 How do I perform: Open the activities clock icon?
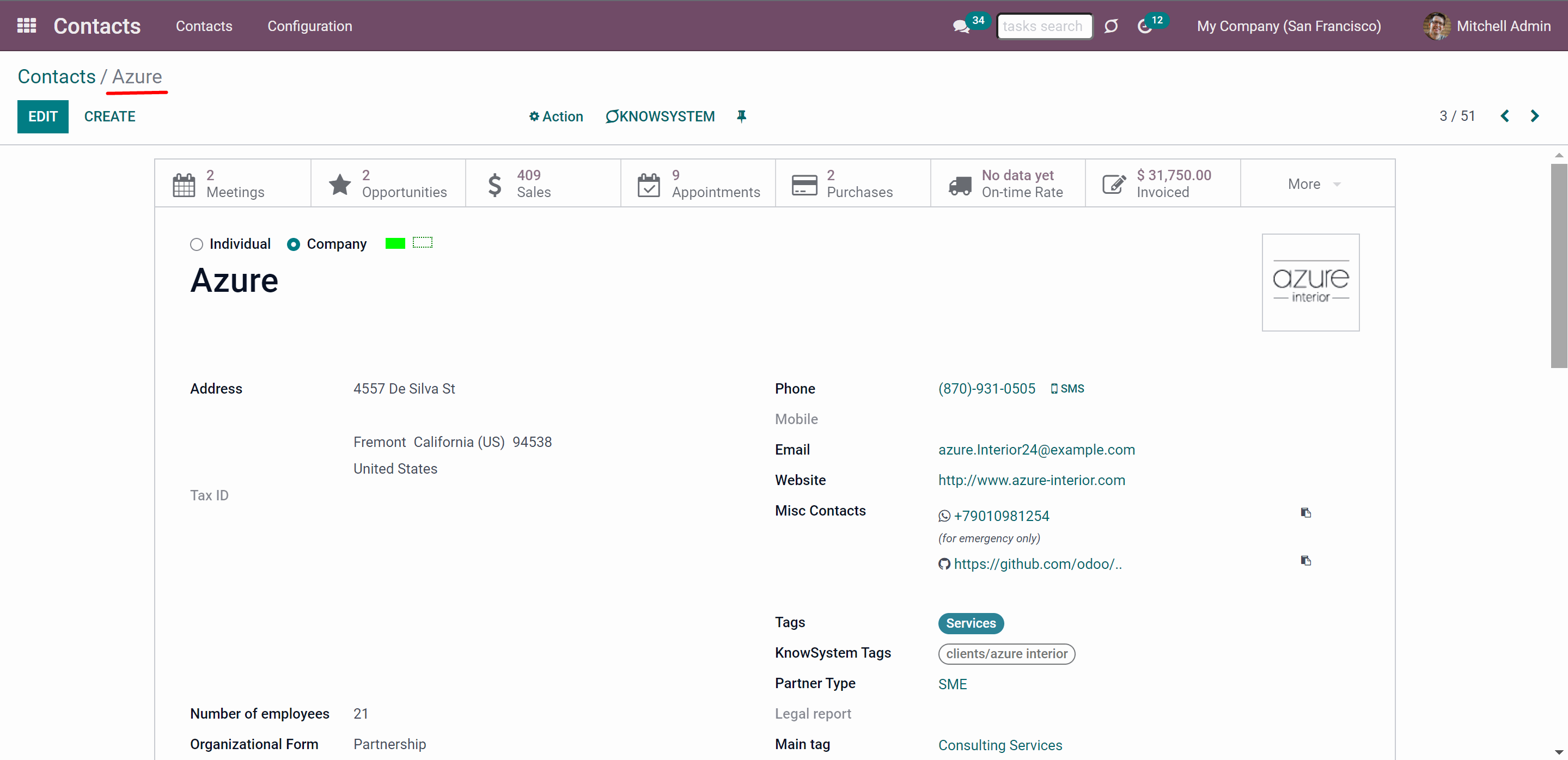[1144, 26]
